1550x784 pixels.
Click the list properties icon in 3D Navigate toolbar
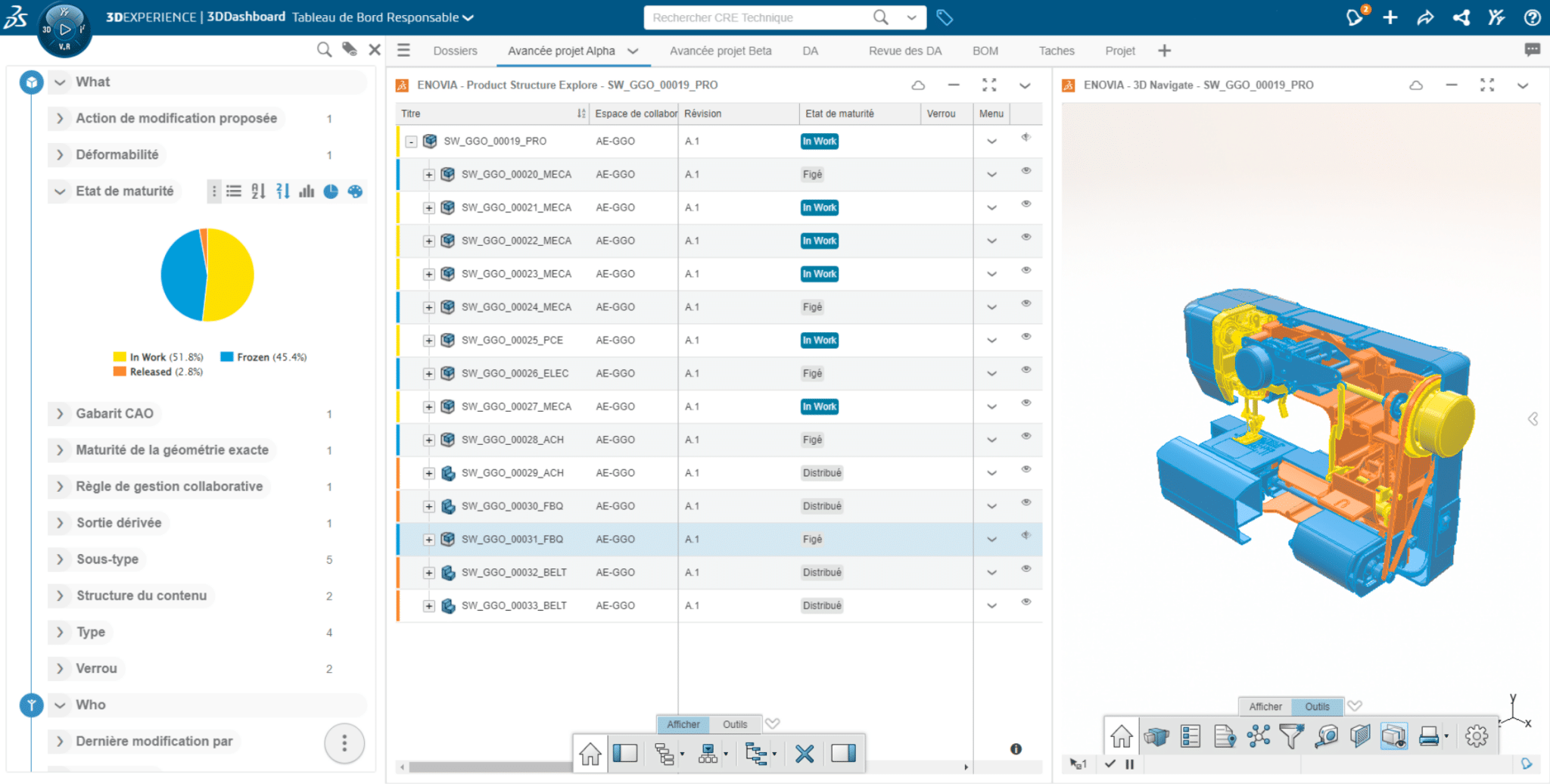(x=1191, y=736)
